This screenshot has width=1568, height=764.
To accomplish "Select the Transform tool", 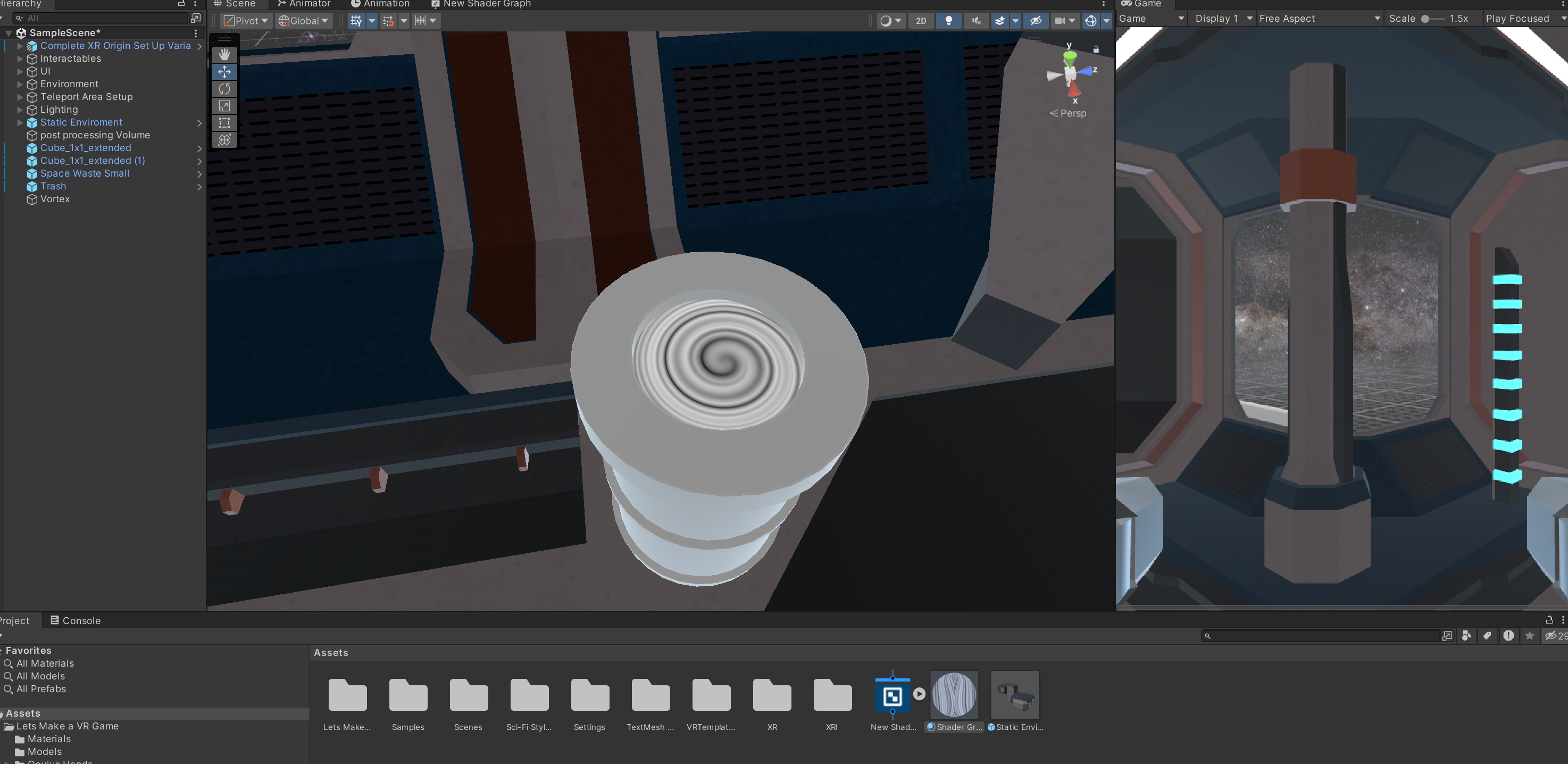I will 224,140.
